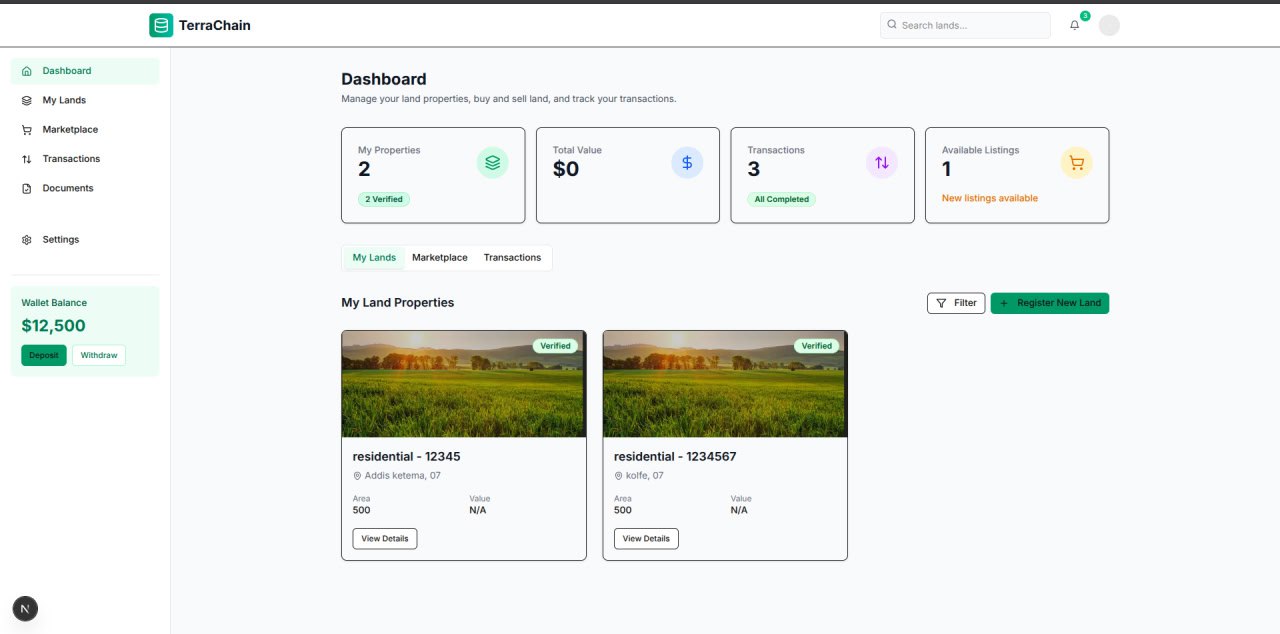The width and height of the screenshot is (1280, 634).
Task: Select My Lands in the sidebar
Action: [63, 100]
